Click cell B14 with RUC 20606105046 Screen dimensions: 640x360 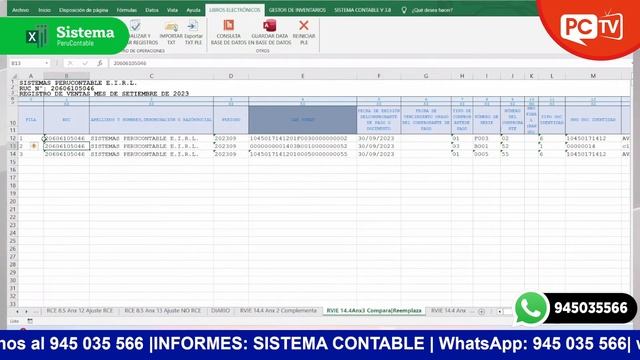67,154
